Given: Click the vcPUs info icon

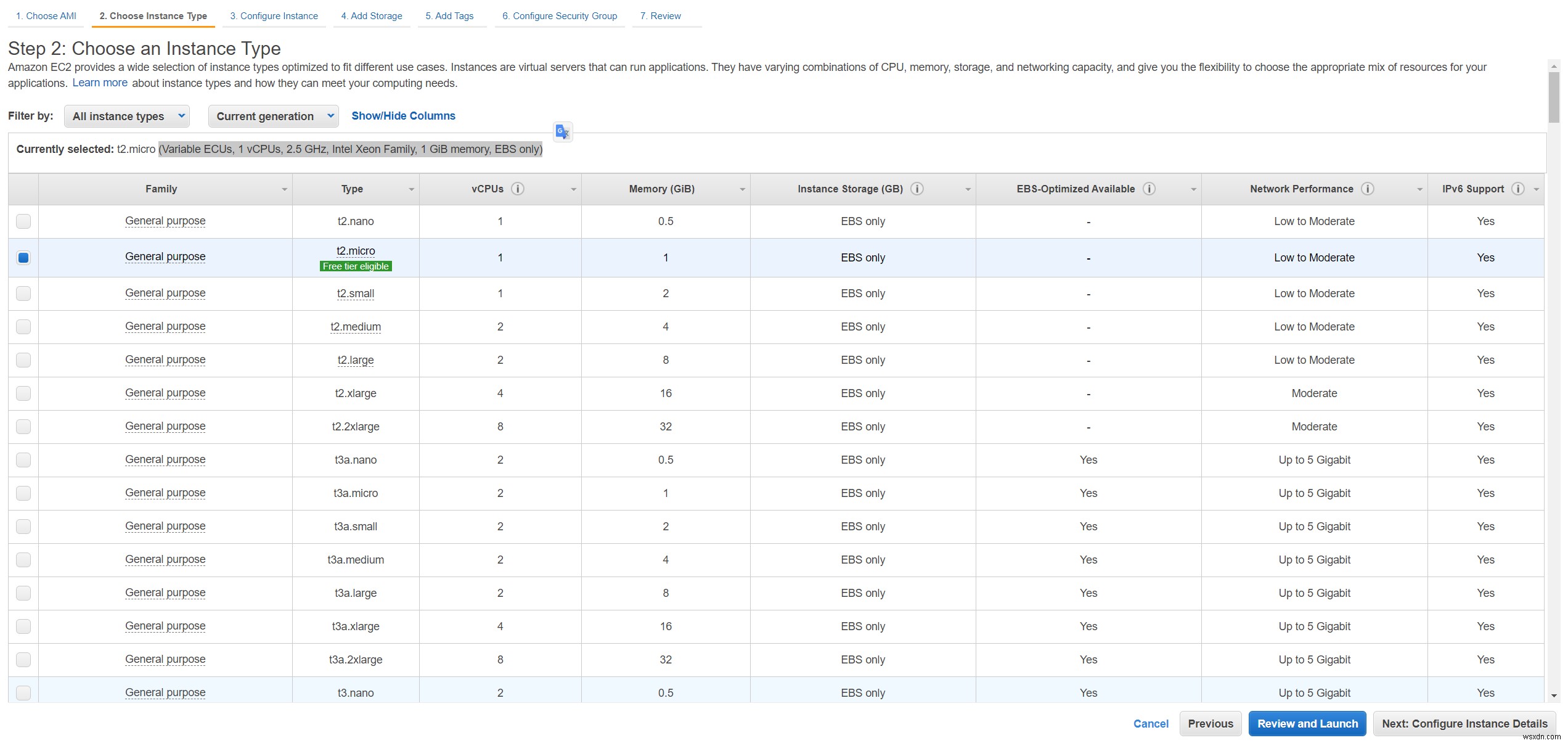Looking at the screenshot, I should pyautogui.click(x=517, y=188).
